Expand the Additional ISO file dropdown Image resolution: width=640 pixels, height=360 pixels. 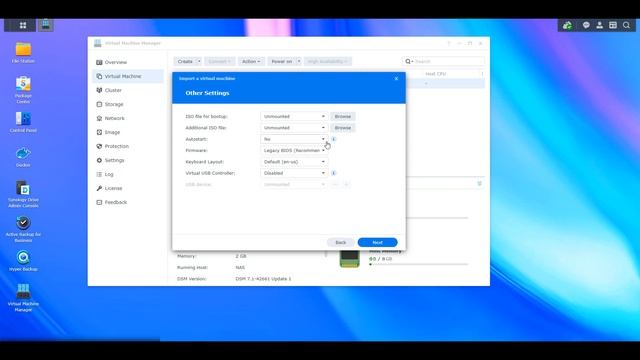pos(294,128)
